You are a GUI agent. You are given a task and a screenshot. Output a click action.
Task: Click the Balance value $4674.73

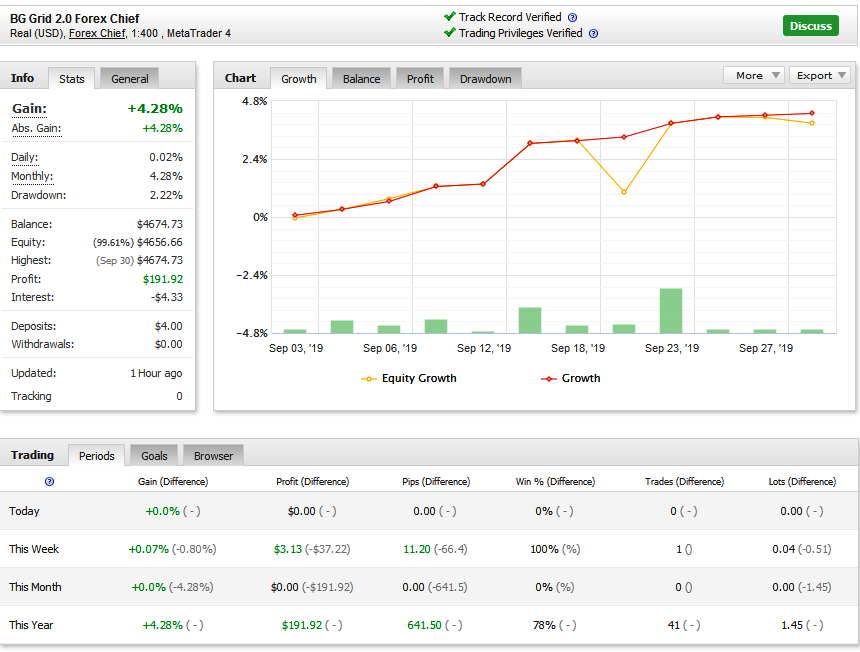pyautogui.click(x=160, y=224)
